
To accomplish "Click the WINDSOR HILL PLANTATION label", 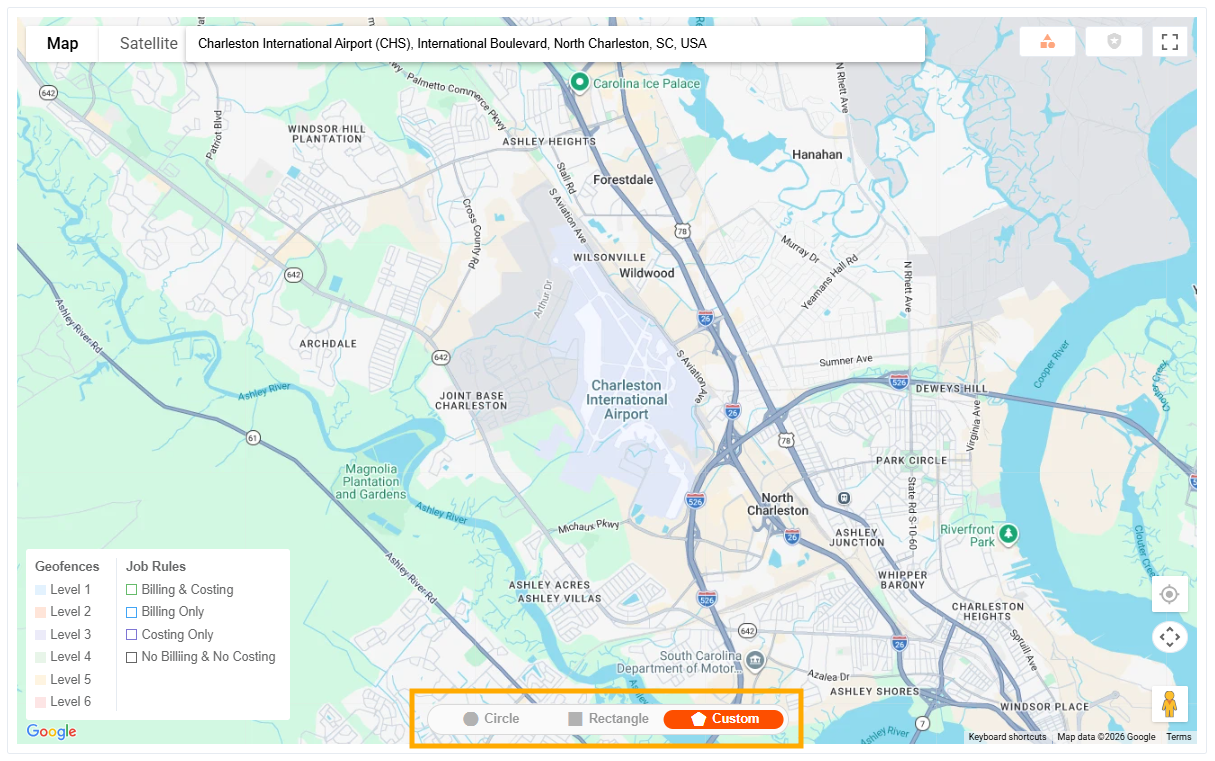I will point(327,134).
